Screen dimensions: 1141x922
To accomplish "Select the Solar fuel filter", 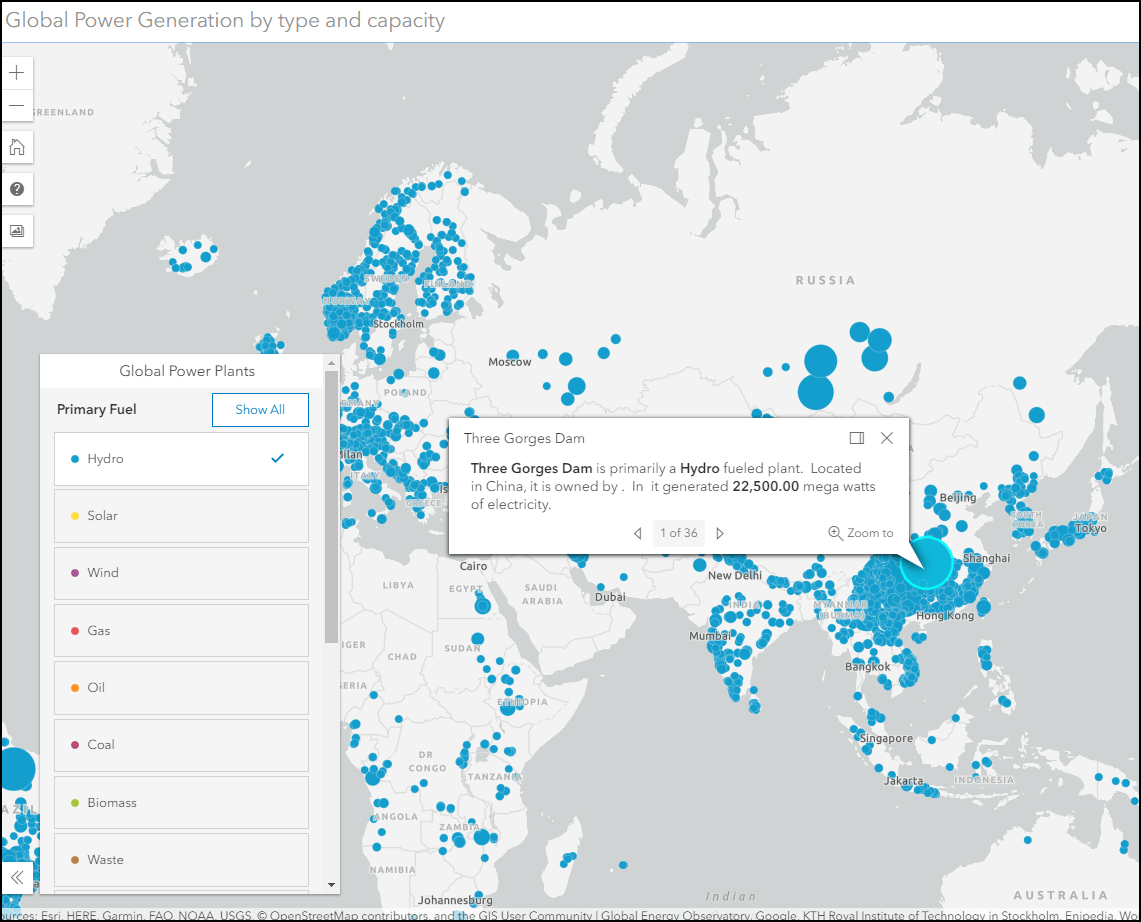I will [181, 516].
